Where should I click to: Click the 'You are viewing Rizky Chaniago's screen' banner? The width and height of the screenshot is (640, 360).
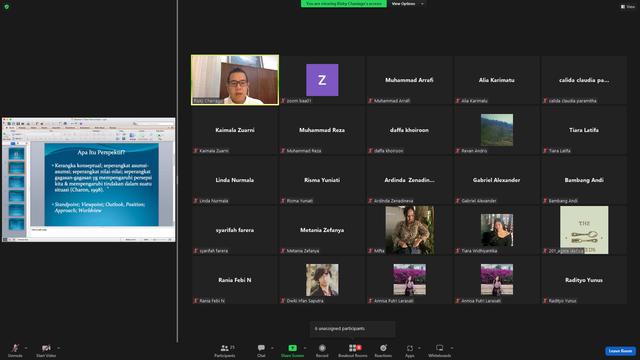[x=344, y=4]
